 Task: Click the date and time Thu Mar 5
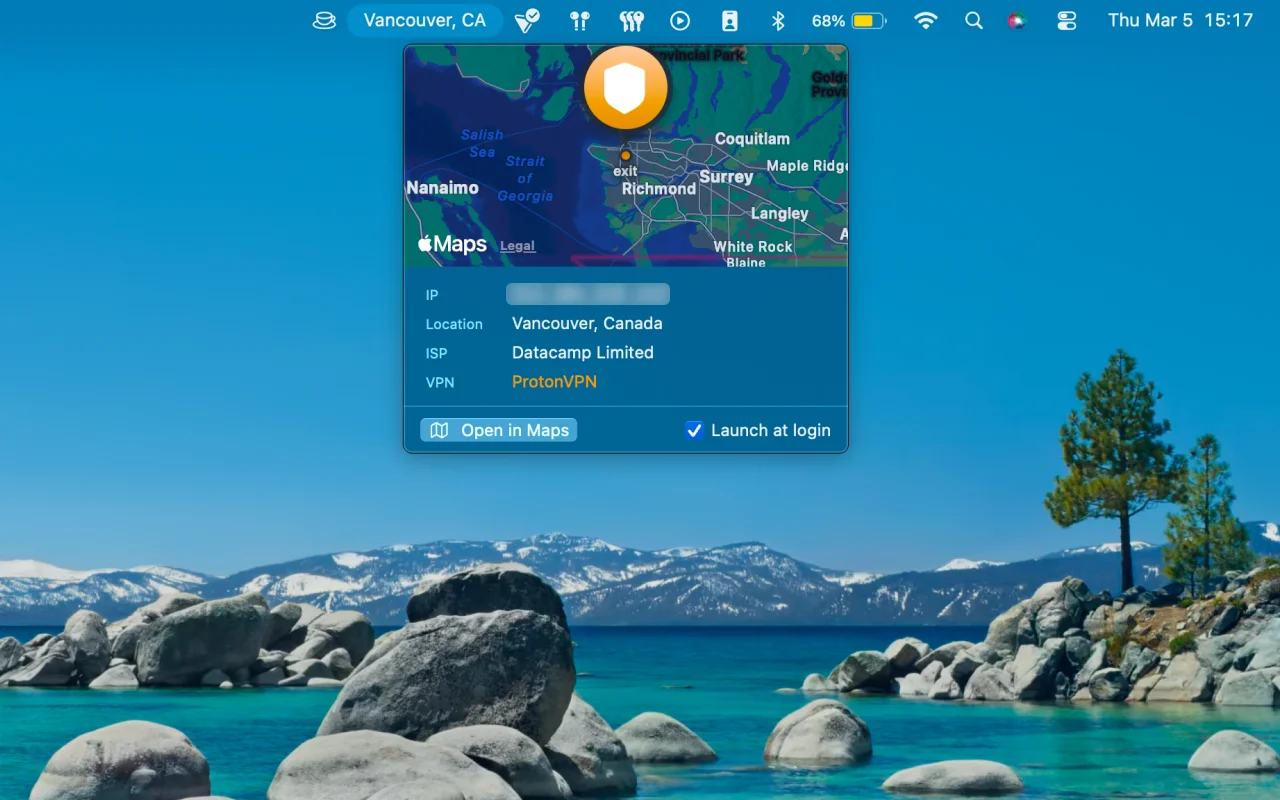(x=1180, y=20)
